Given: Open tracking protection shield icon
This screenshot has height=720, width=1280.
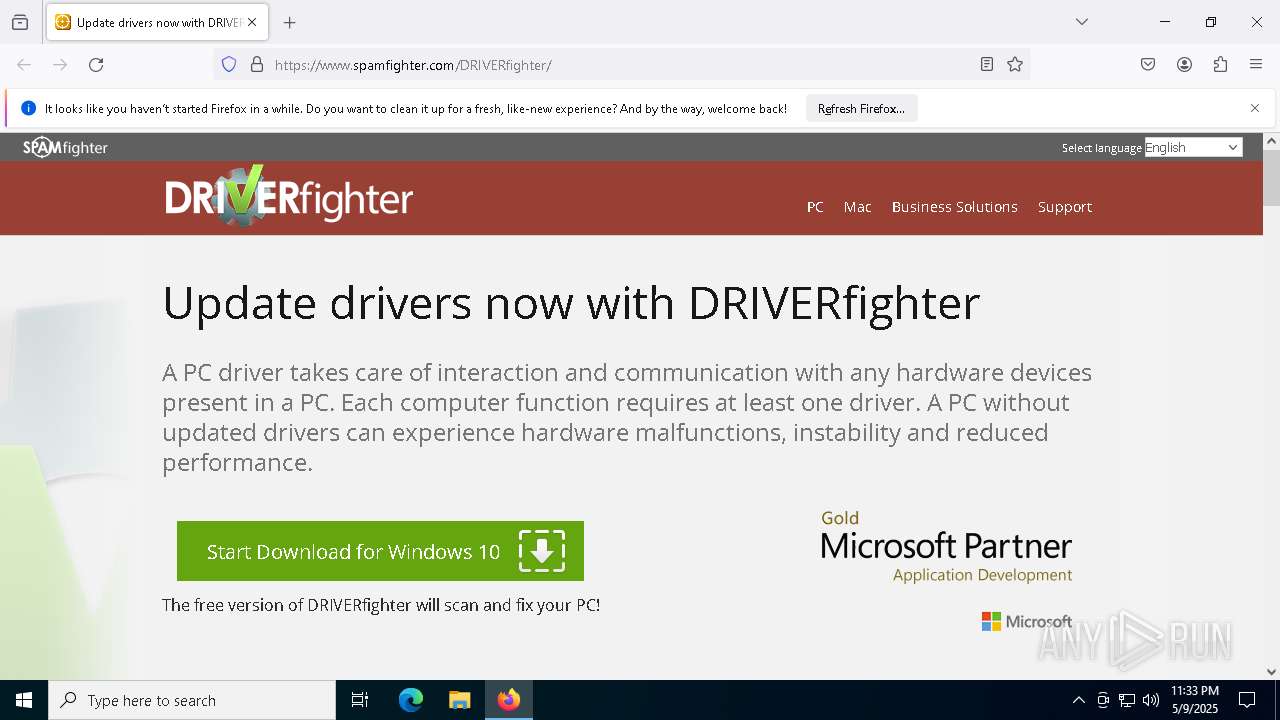Looking at the screenshot, I should [229, 65].
